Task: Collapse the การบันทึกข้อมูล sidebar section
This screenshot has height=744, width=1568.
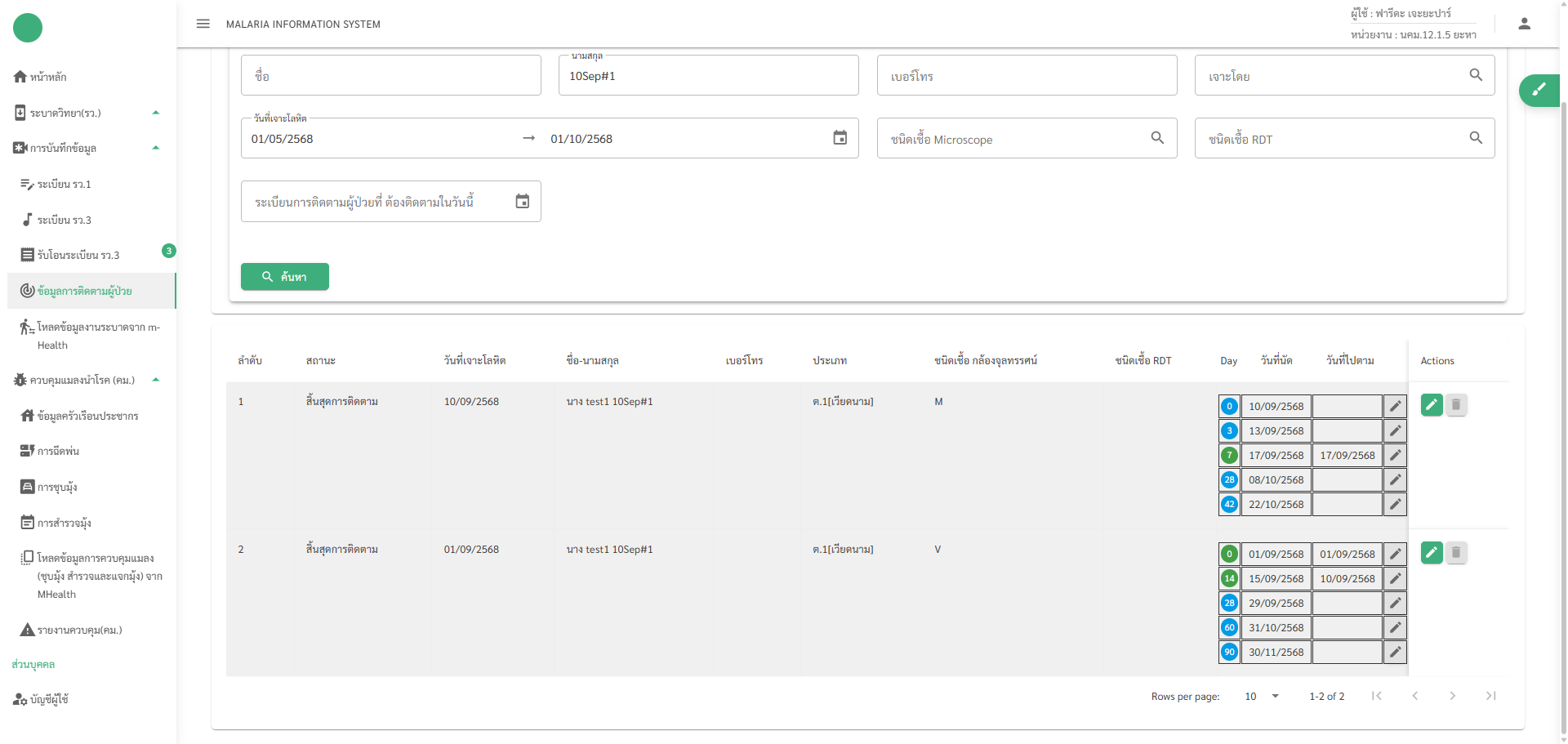Action: click(x=155, y=148)
